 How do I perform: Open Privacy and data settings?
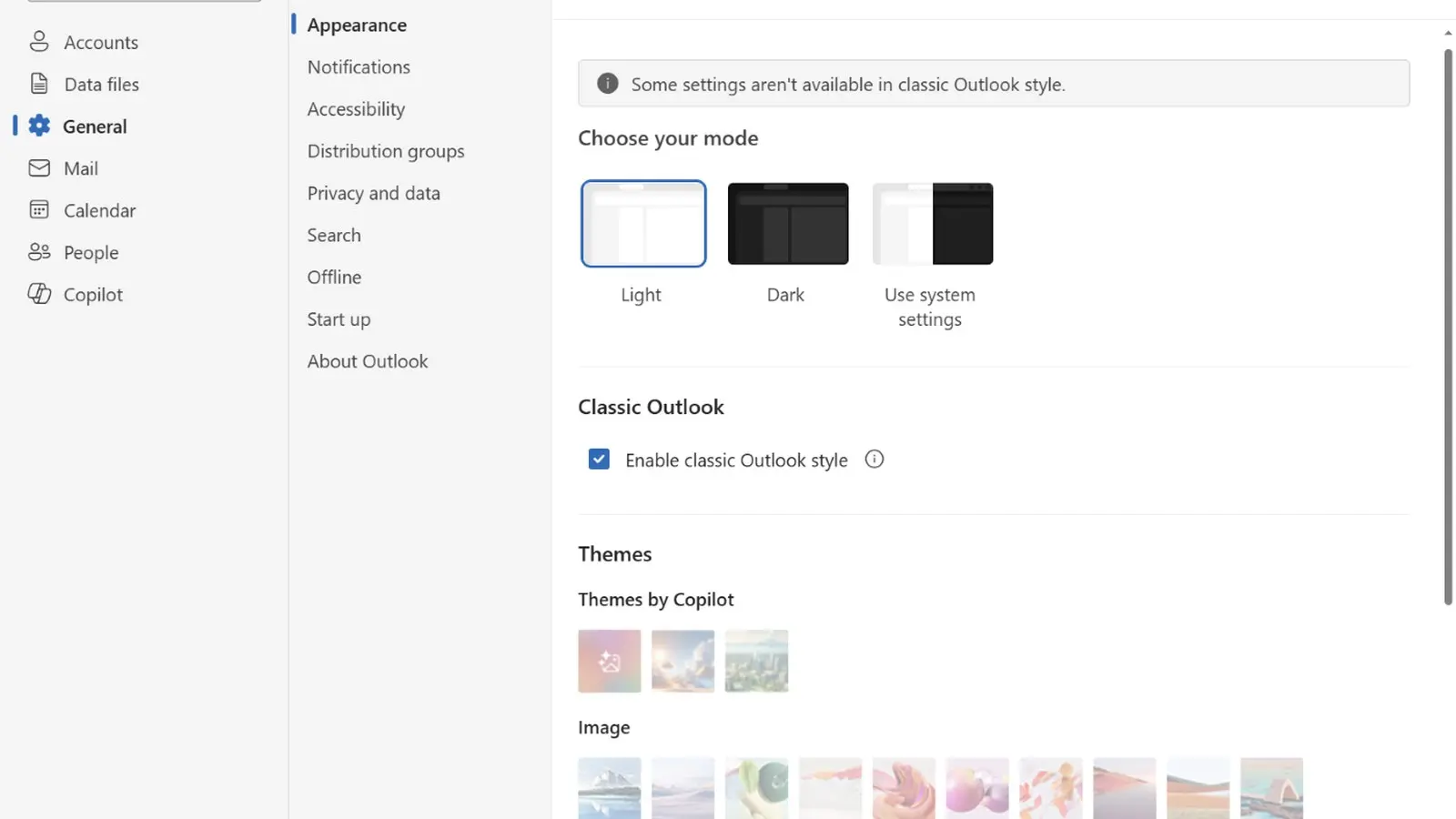[373, 193]
